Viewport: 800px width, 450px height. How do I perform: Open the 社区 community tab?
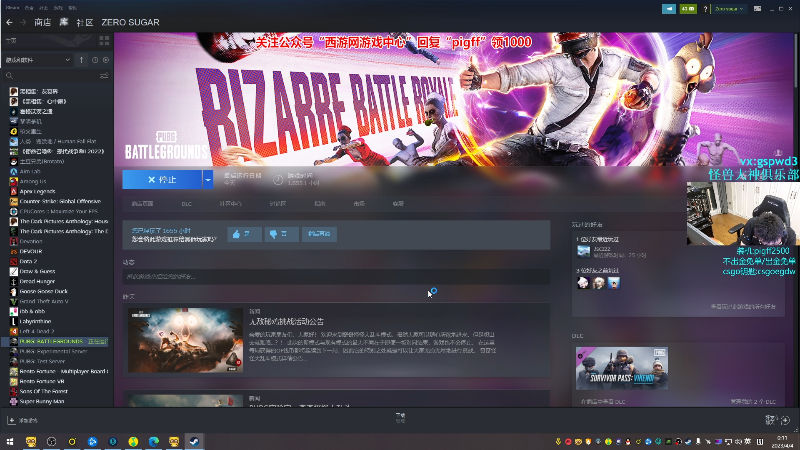click(x=85, y=22)
